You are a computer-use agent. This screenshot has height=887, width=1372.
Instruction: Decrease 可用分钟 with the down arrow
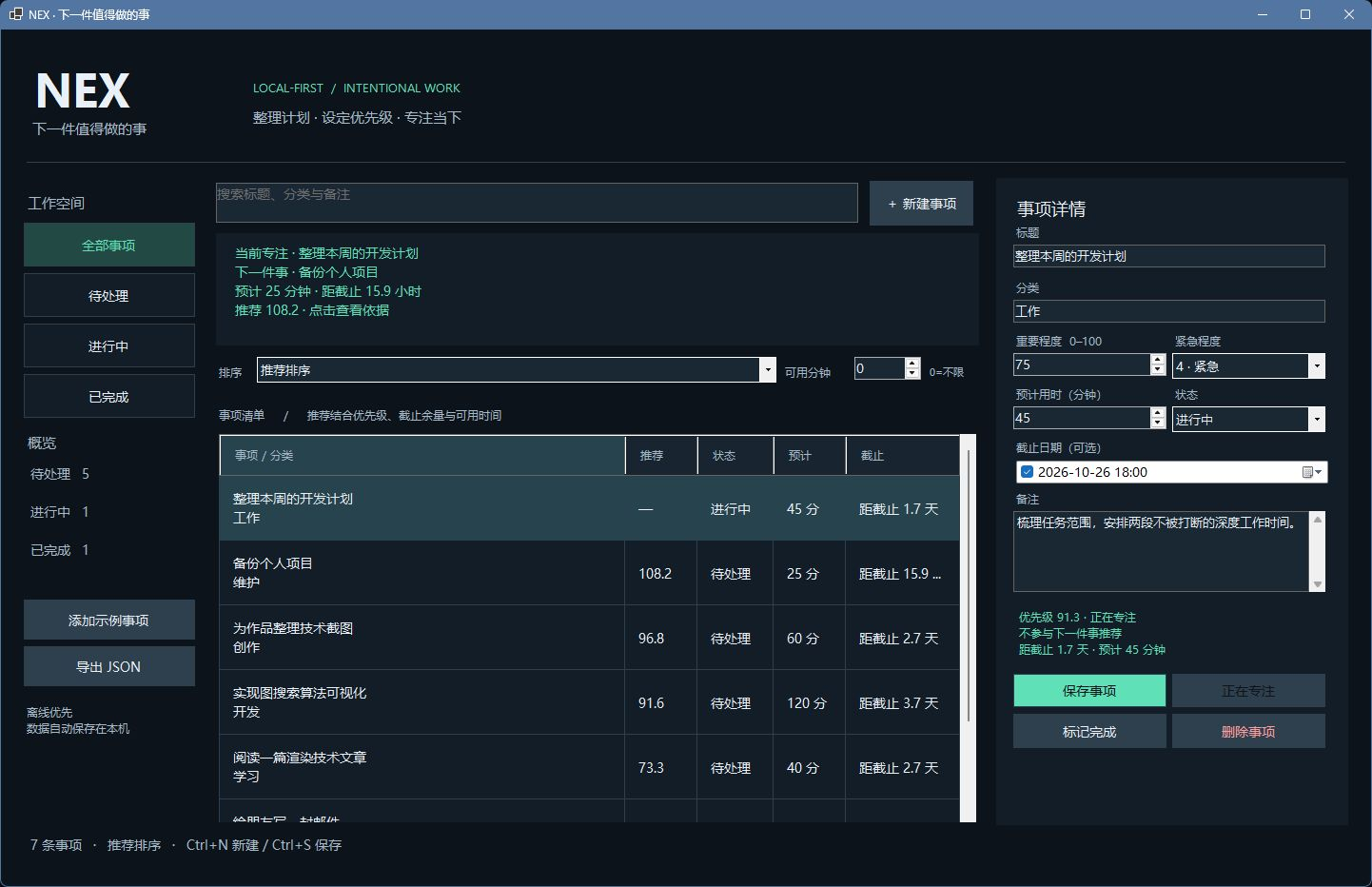(913, 373)
